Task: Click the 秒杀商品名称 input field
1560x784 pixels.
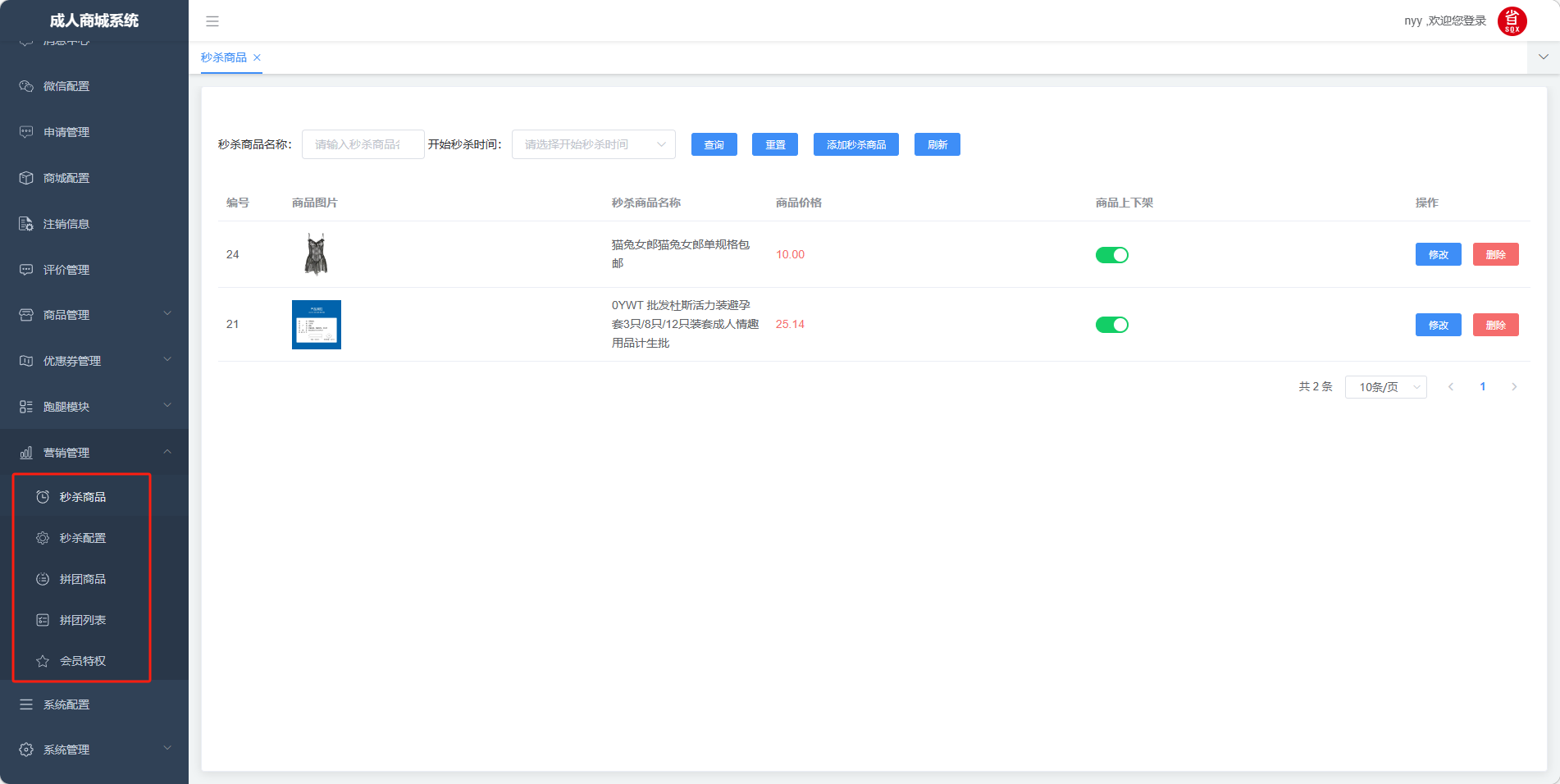Action: point(363,144)
